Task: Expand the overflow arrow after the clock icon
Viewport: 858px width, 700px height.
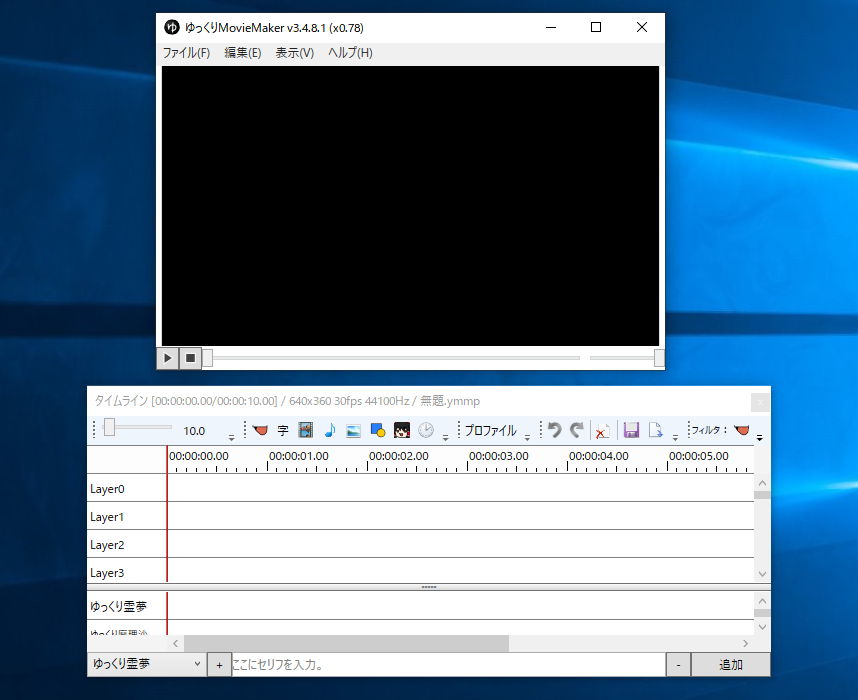Action: [445, 437]
